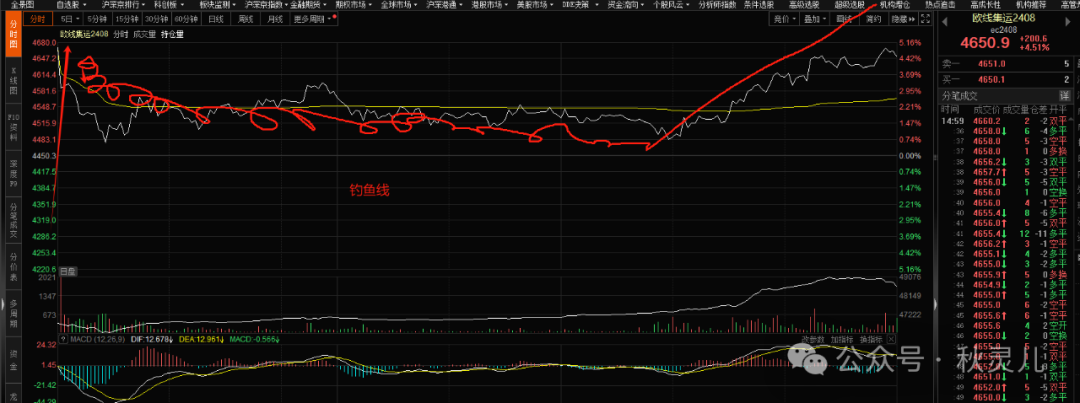Open 高级选股 in the top menu
This screenshot has width=1080, height=403.
click(805, 4)
